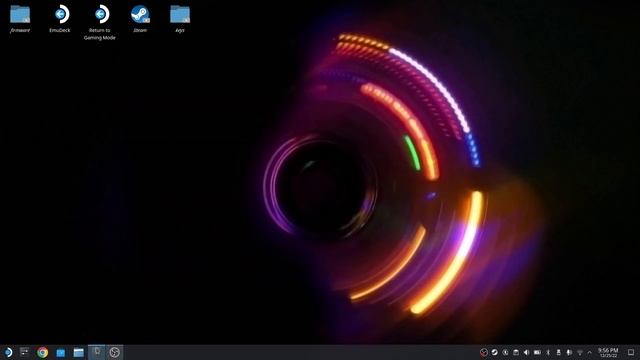Switch to the highlighted active taskbar app
The height and width of the screenshot is (360, 640).
click(x=97, y=352)
